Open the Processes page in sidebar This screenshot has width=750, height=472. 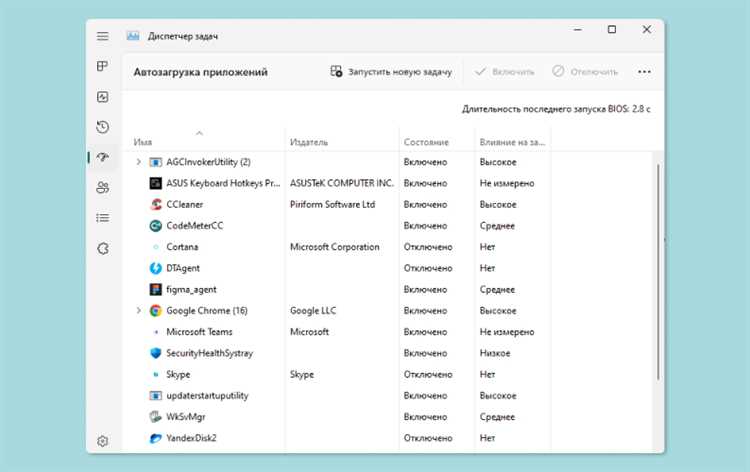102,67
